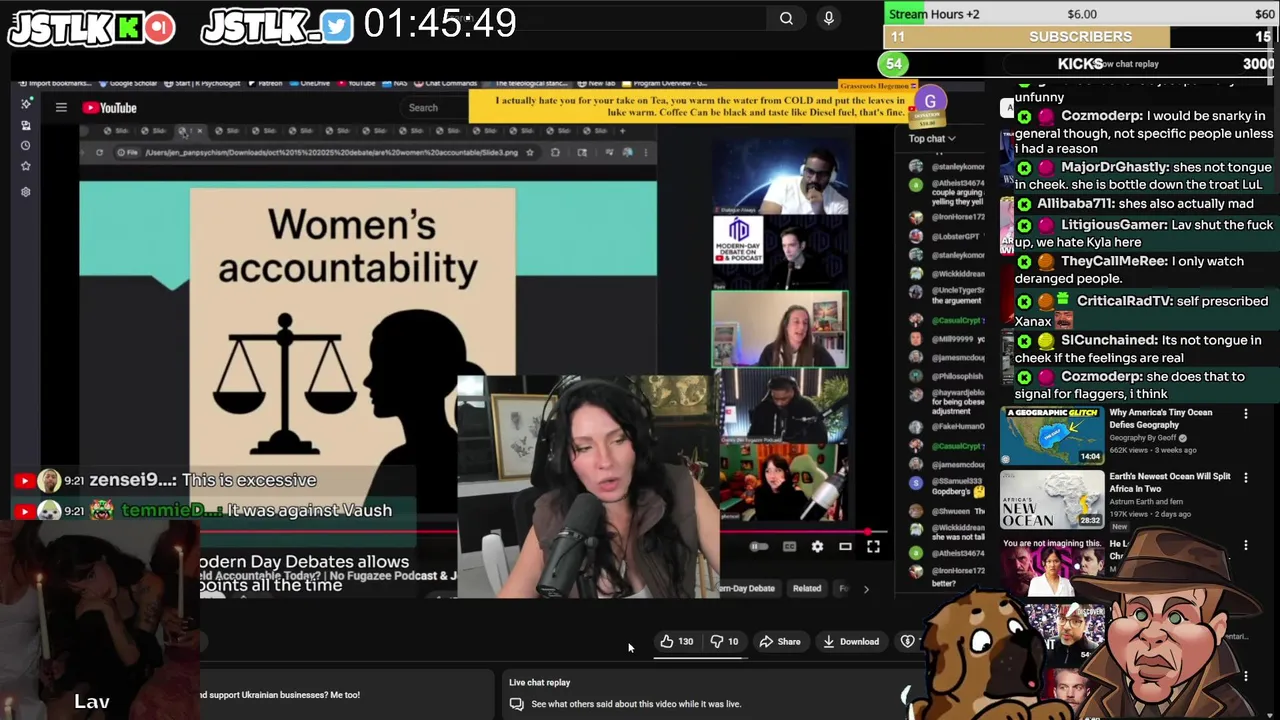The image size is (1280, 720).
Task: Click title Earth's Newest Ocean Will Split Africa
Action: (1170, 482)
